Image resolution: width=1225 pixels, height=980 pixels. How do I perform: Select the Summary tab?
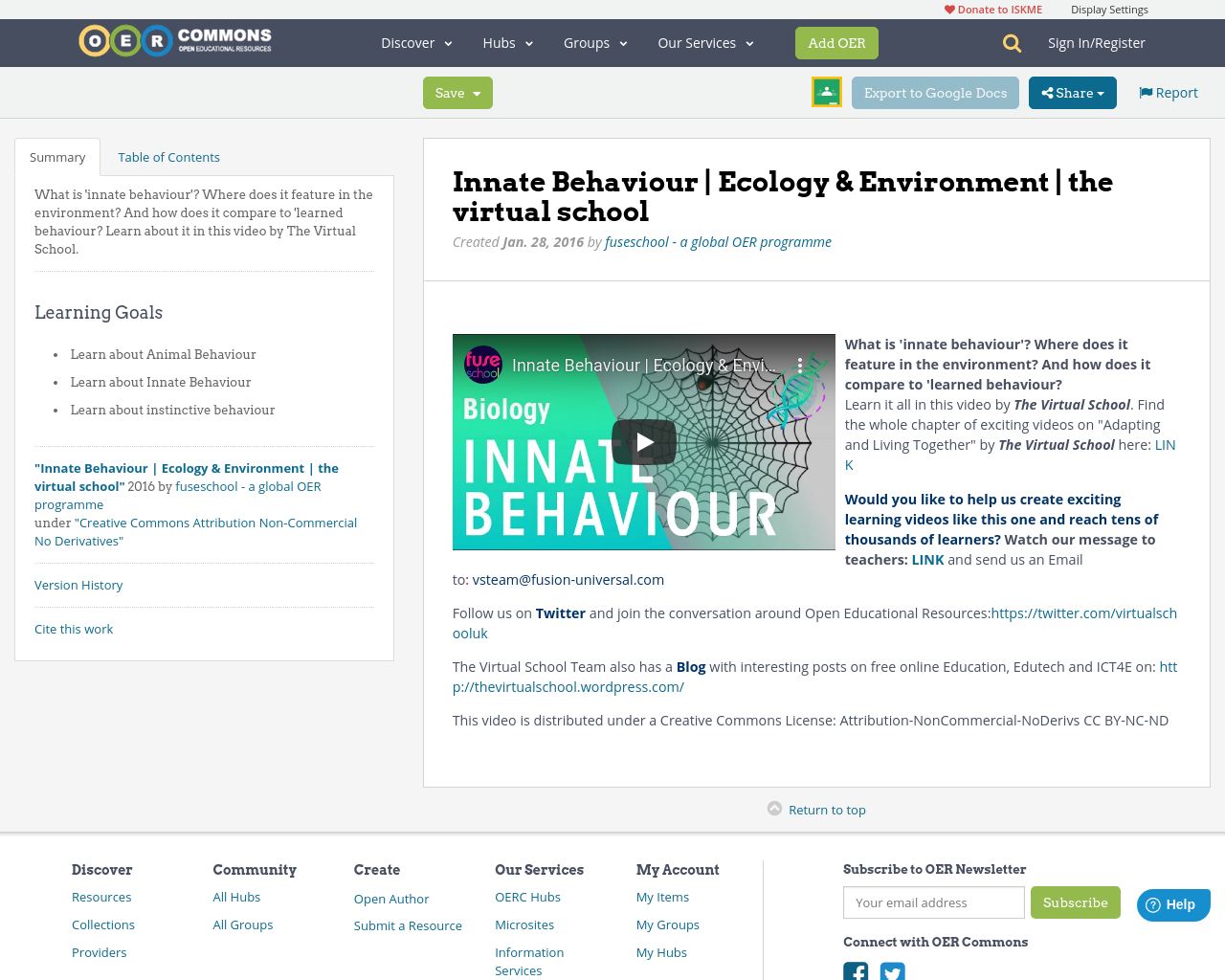57,157
